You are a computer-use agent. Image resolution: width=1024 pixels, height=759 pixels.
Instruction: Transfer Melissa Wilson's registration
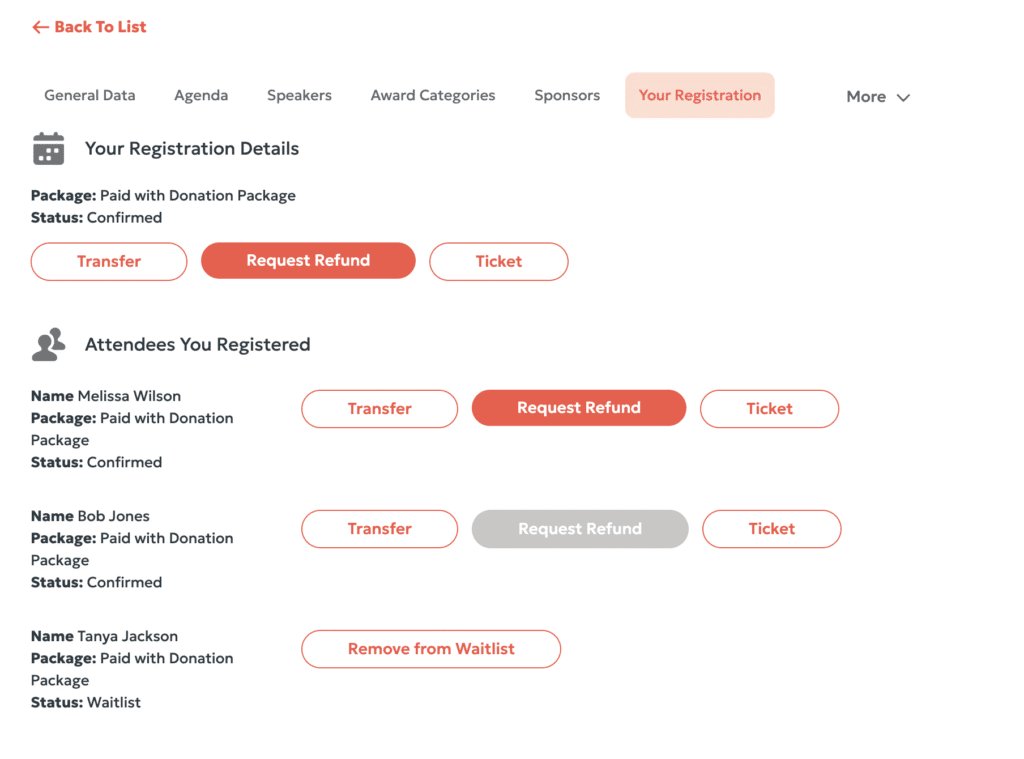coord(379,409)
